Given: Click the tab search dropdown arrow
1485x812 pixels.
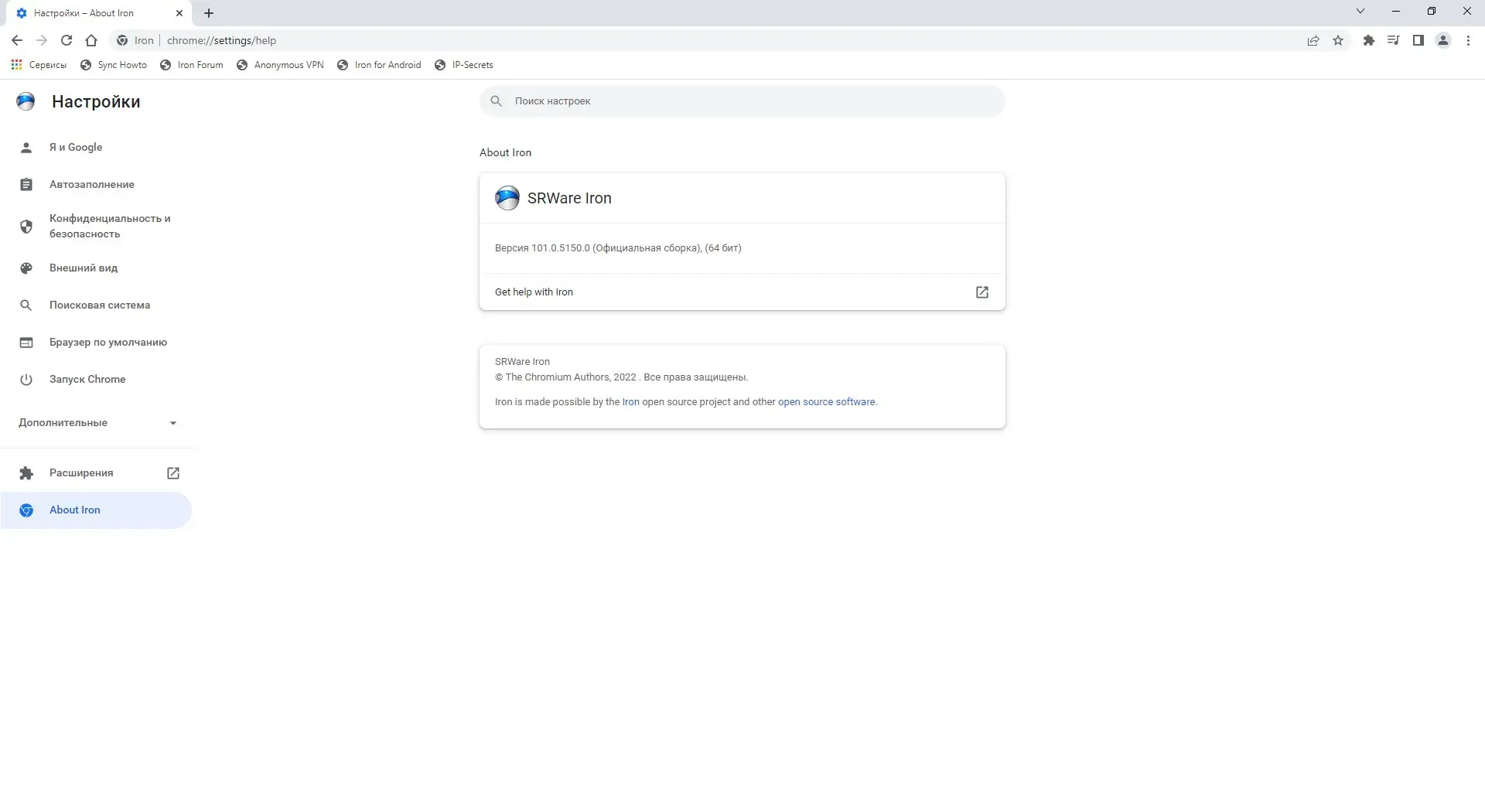Looking at the screenshot, I should tap(1360, 11).
